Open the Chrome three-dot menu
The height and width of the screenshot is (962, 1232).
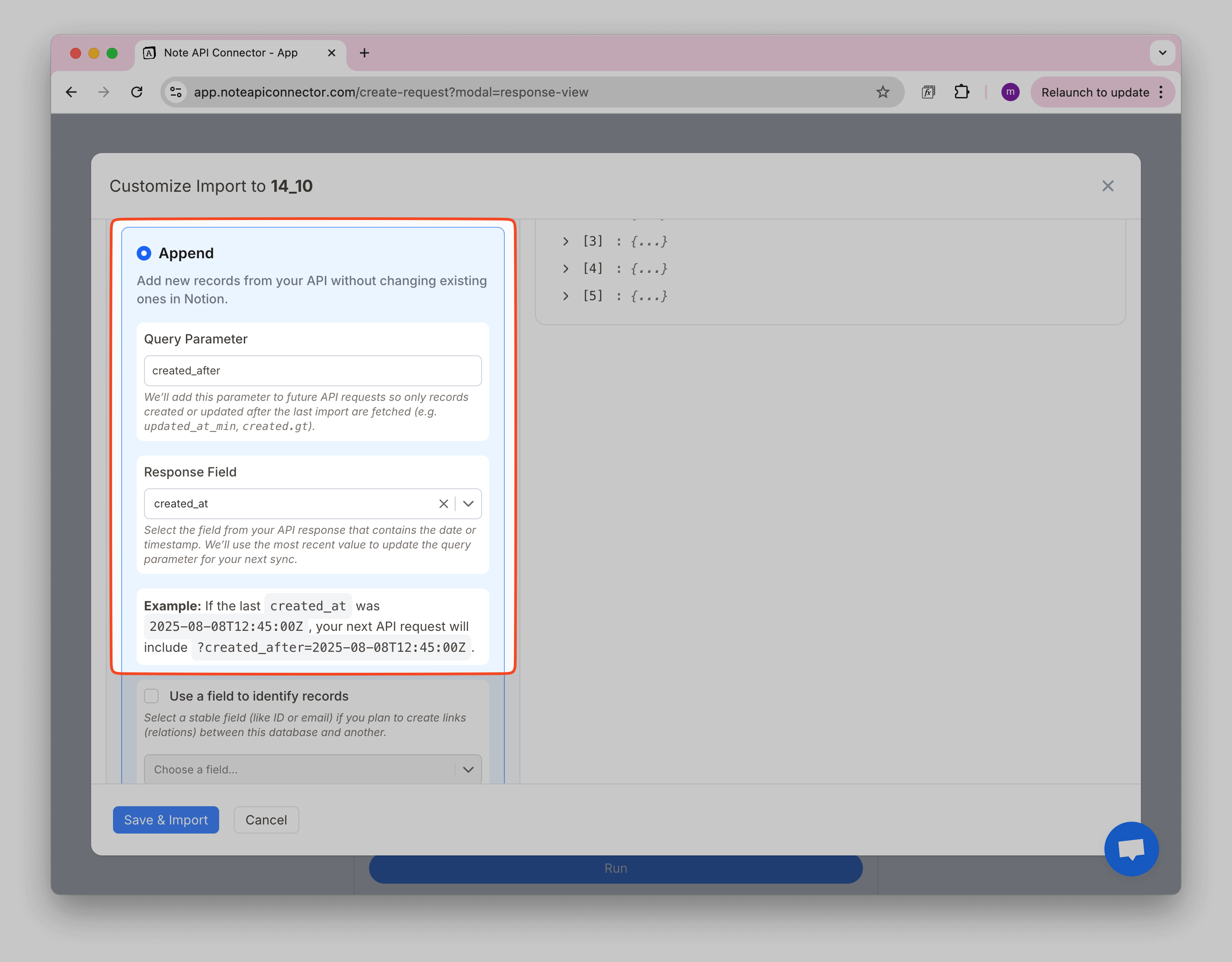[x=1161, y=92]
